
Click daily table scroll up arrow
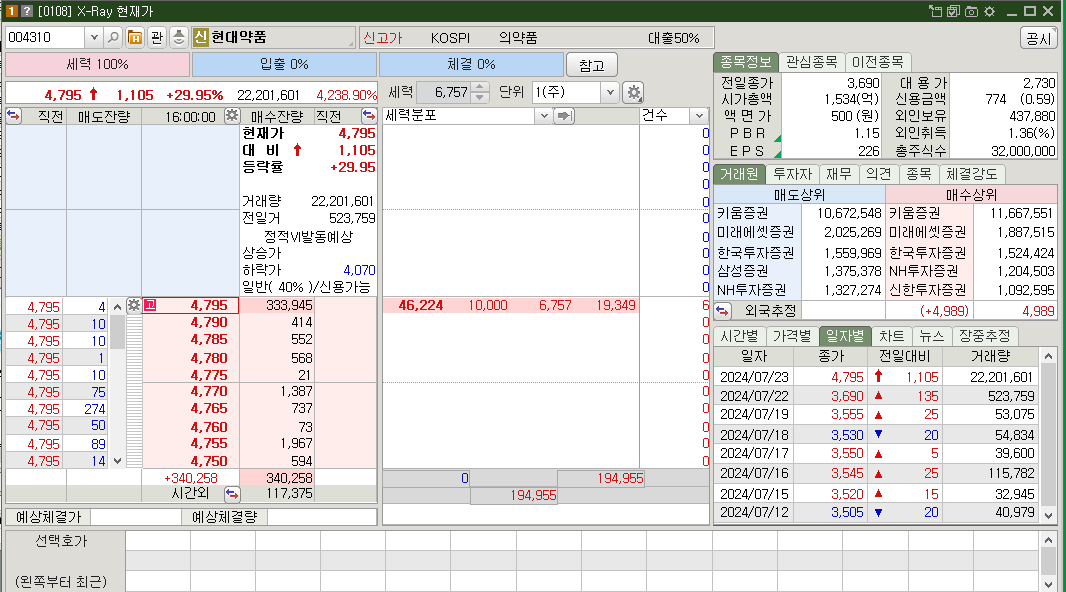tap(1048, 355)
